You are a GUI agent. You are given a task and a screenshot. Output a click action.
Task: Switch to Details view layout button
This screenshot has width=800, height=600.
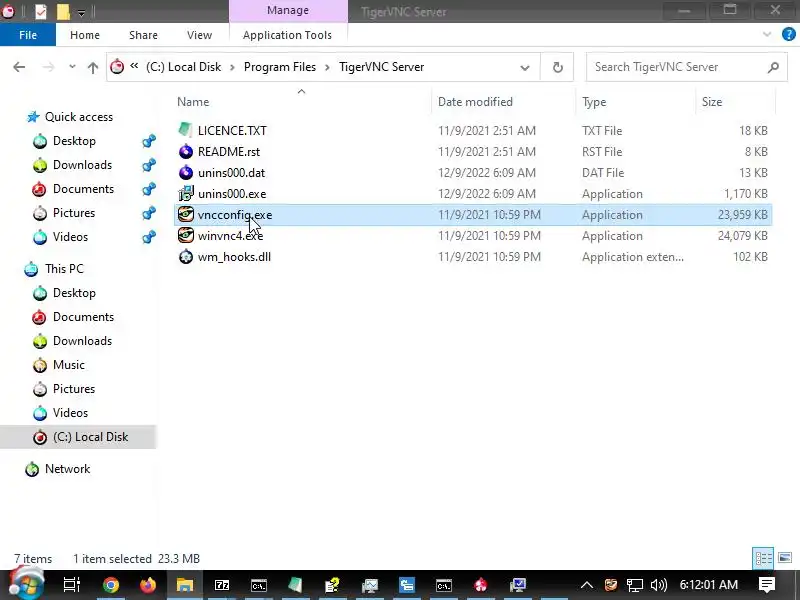(763, 558)
